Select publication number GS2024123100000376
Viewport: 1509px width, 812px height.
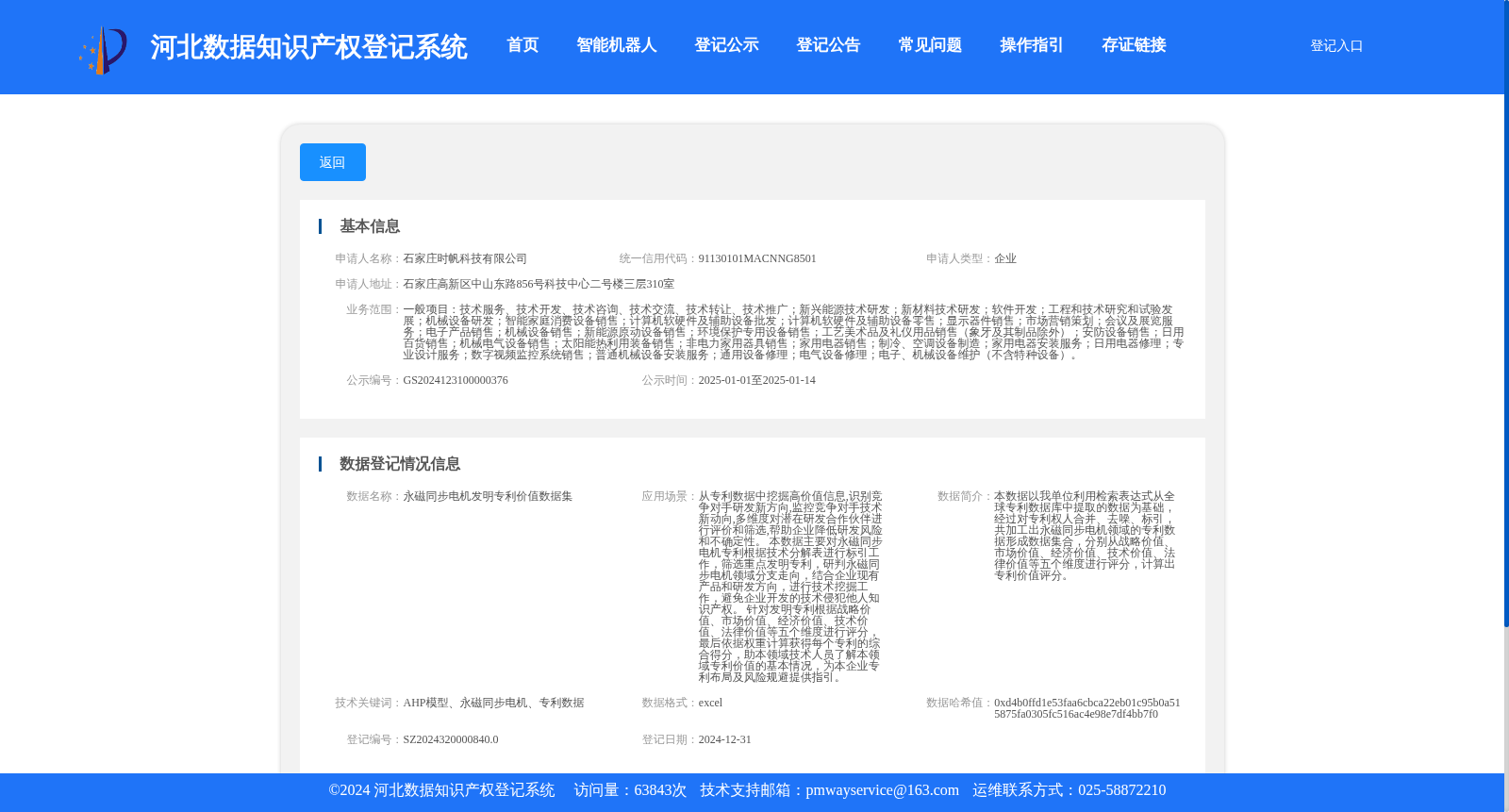pos(456,380)
